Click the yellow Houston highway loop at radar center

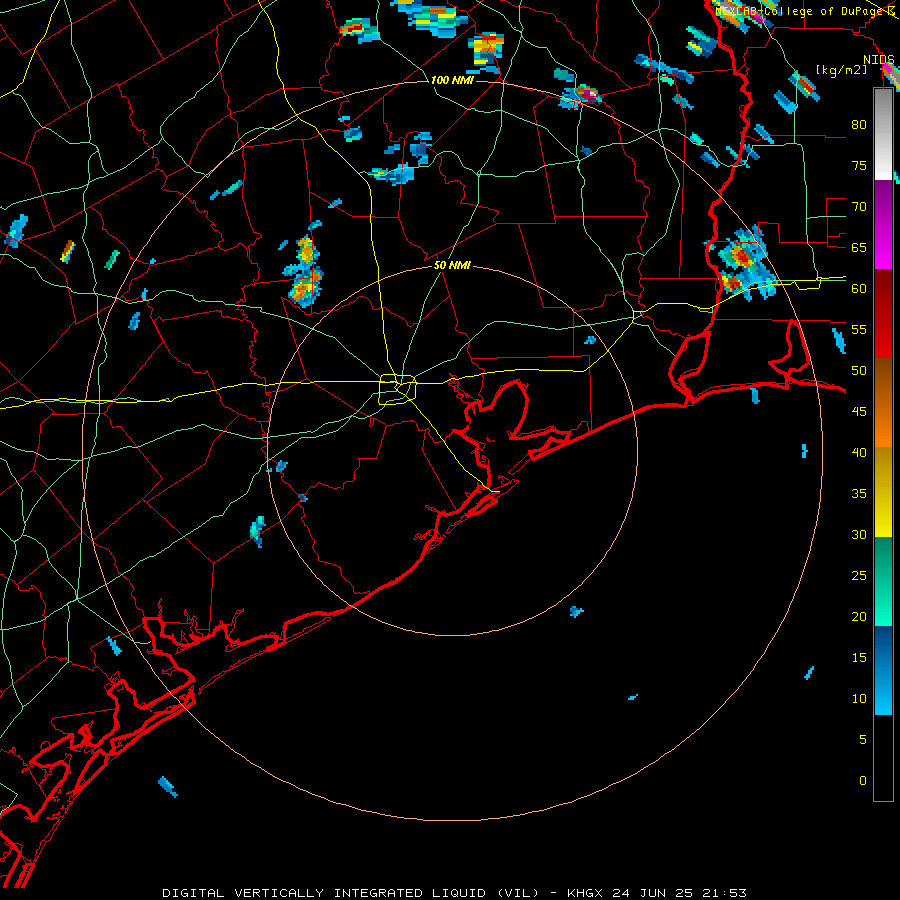click(398, 389)
